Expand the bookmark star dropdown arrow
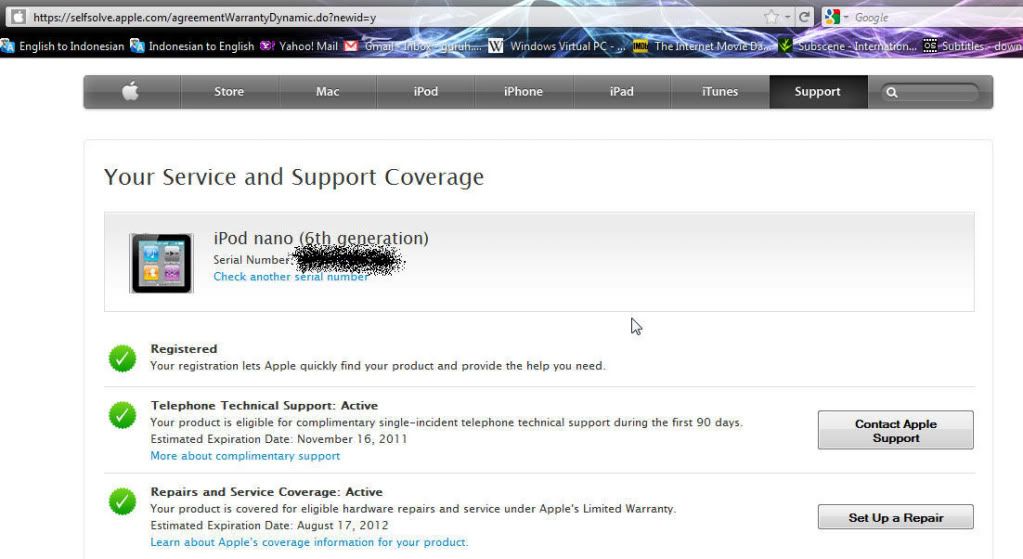Screen dimensions: 1023x559 pos(787,18)
